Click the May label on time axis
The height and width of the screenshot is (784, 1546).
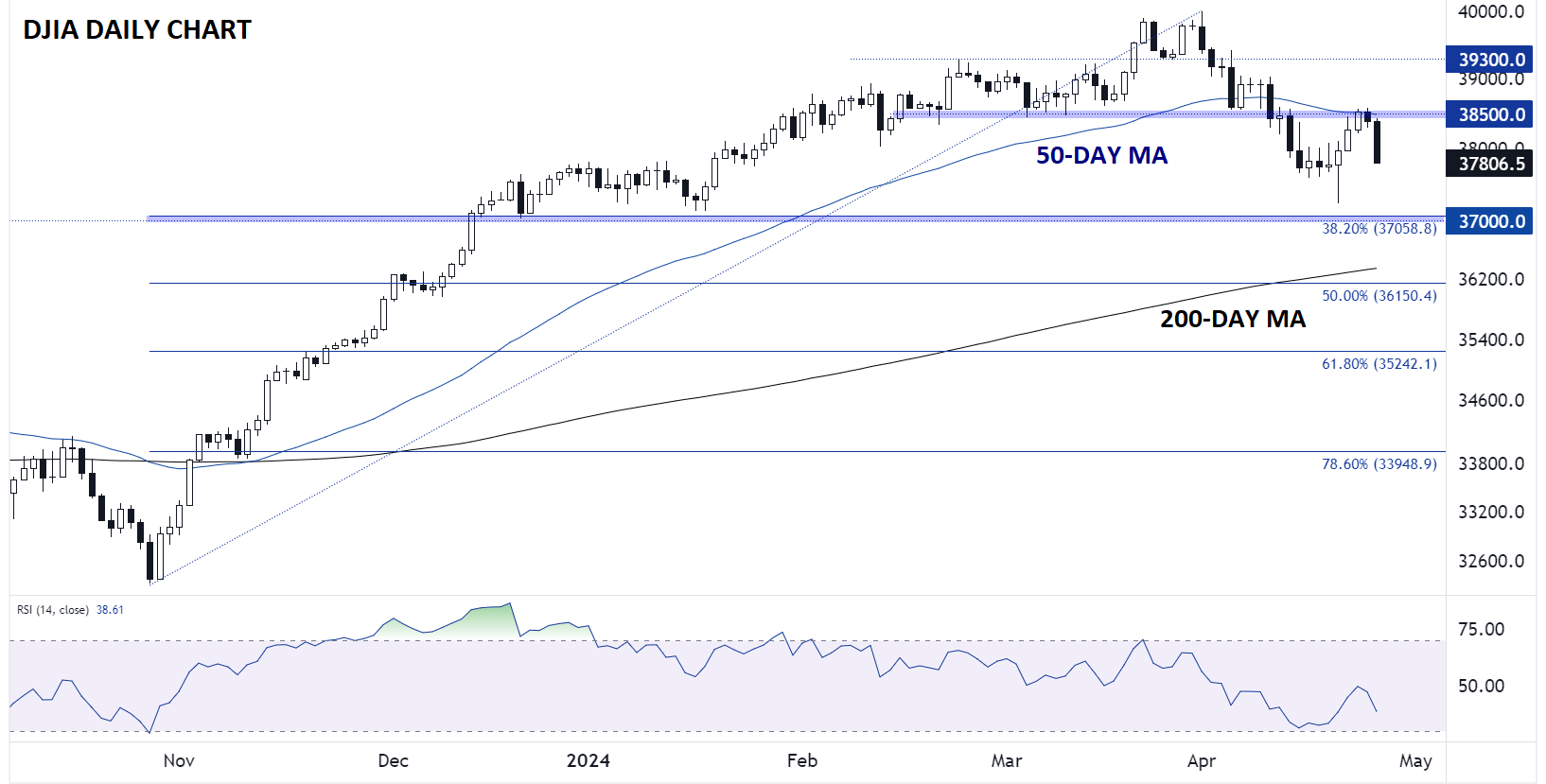[x=1415, y=761]
